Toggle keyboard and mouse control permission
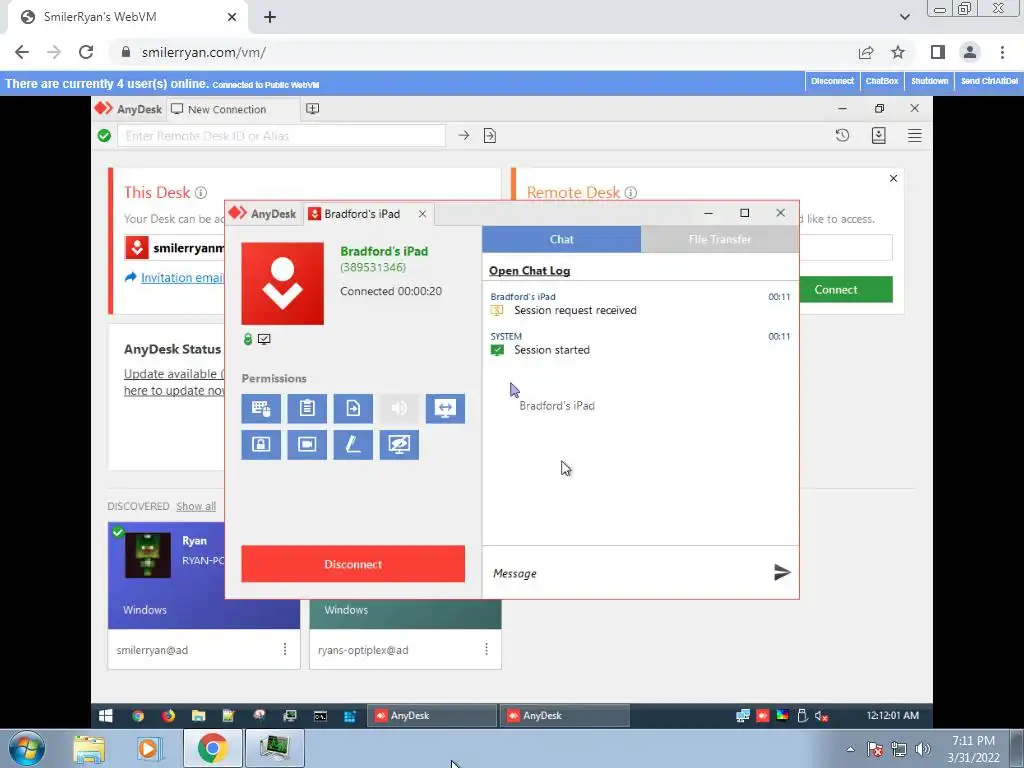 point(261,408)
